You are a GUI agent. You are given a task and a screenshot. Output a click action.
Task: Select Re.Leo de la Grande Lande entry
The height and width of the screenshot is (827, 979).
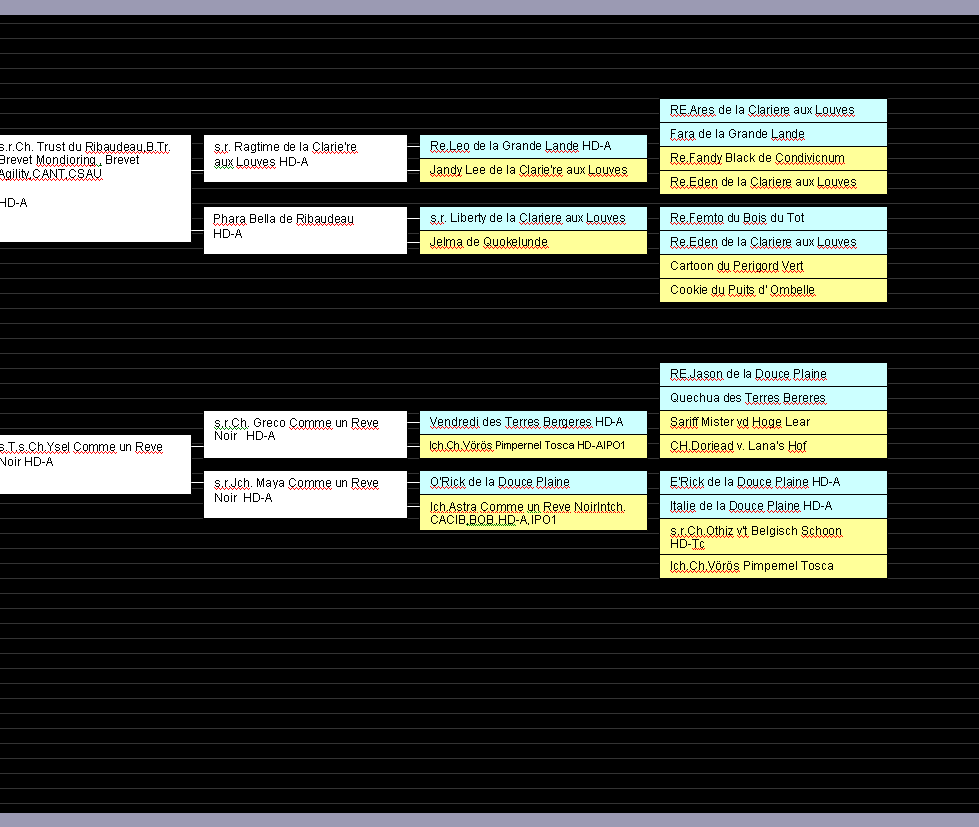(533, 146)
